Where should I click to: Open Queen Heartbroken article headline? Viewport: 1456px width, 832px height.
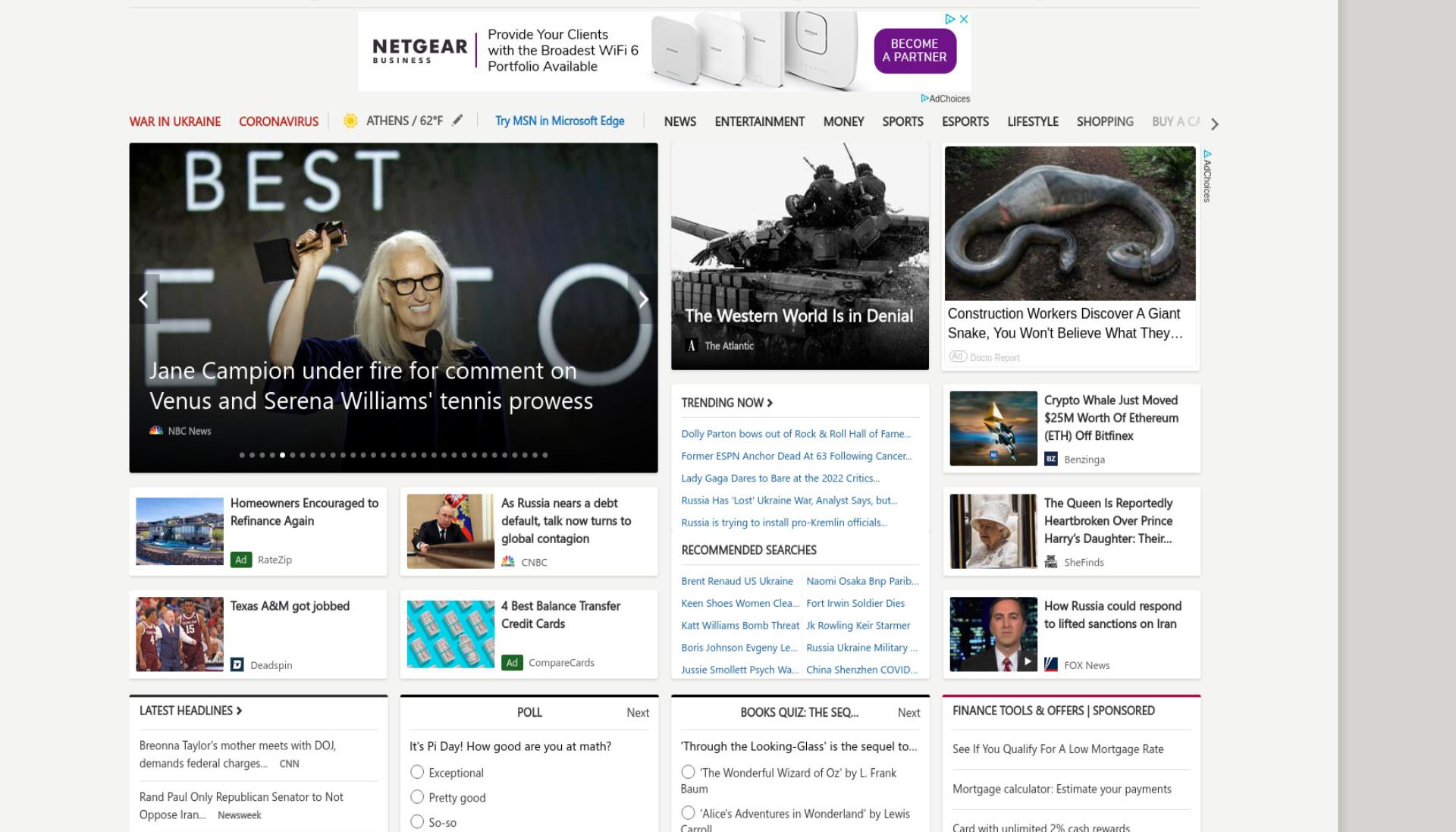pos(1108,521)
